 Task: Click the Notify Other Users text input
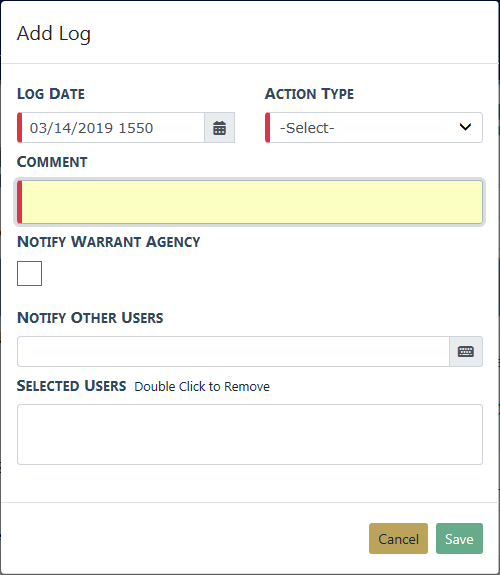233,351
